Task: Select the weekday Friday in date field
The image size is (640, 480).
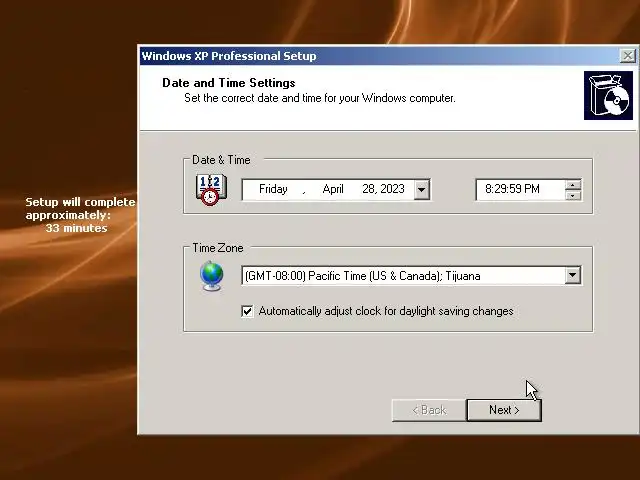Action: point(273,189)
